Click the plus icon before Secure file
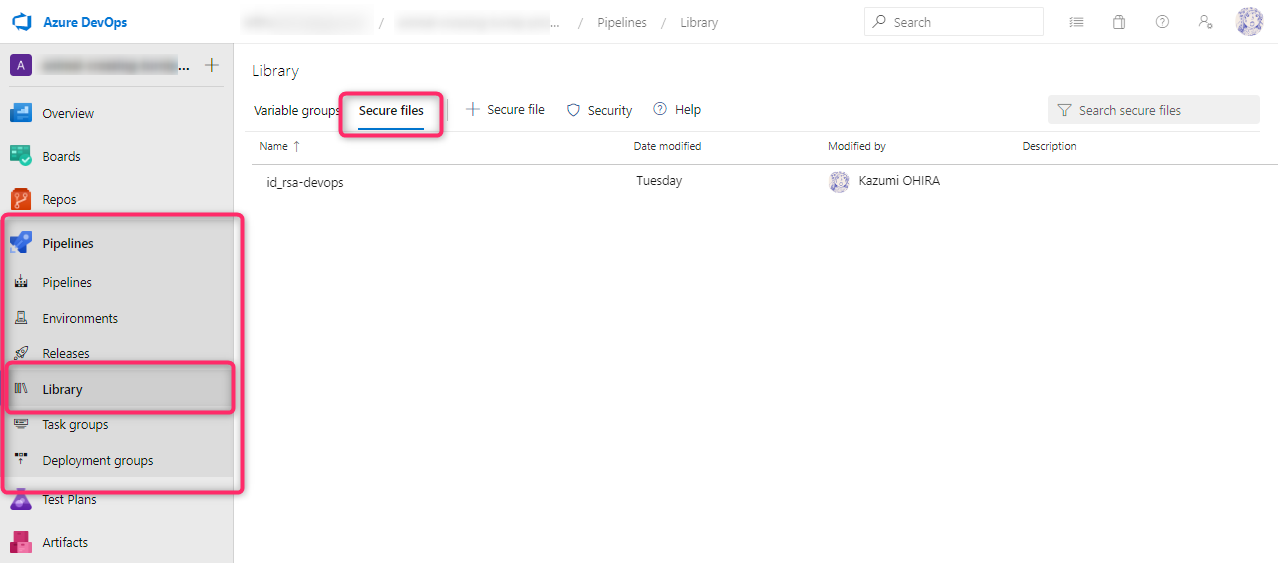The image size is (1278, 563). (473, 109)
